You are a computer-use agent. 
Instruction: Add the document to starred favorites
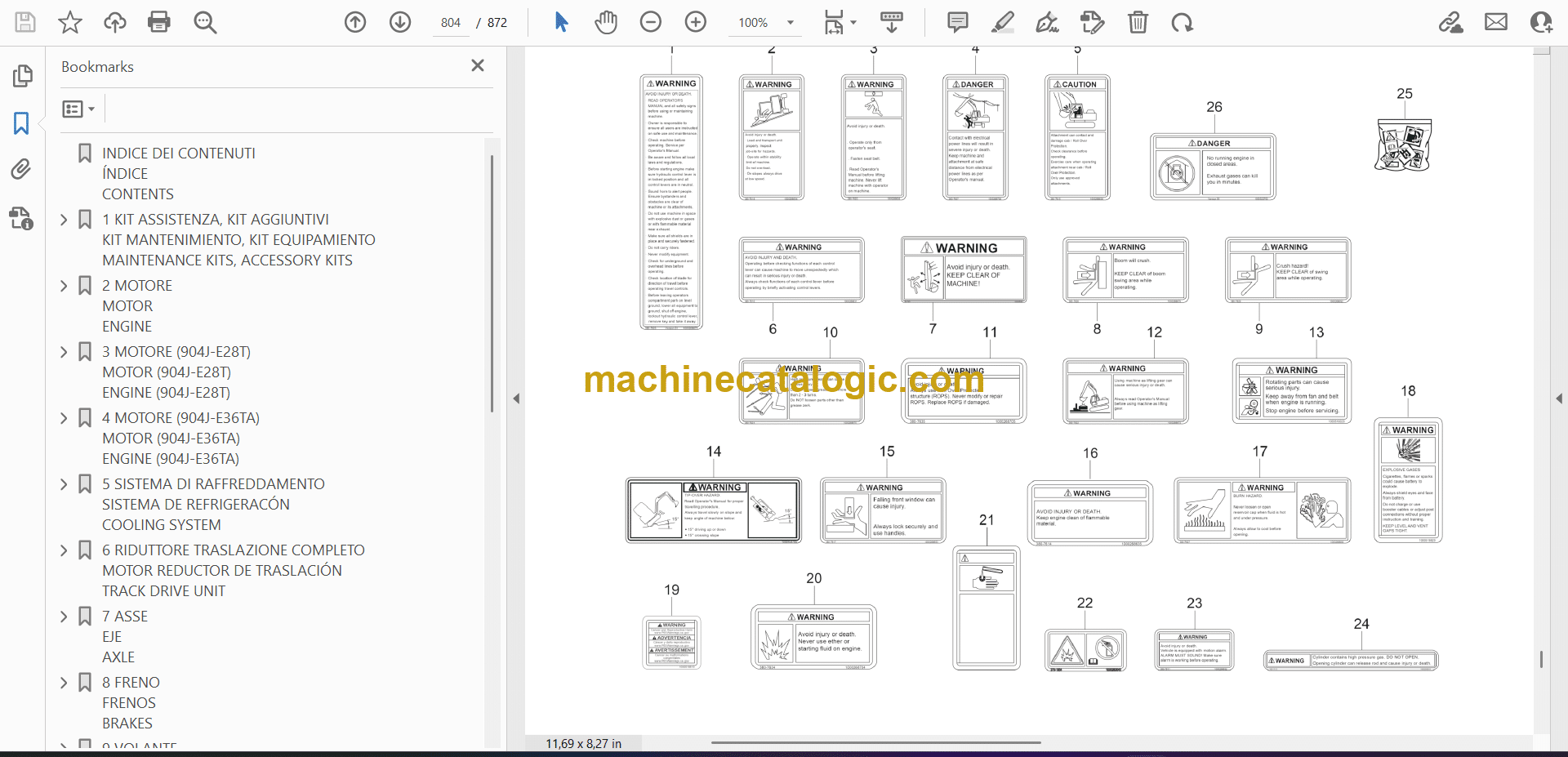pos(70,22)
